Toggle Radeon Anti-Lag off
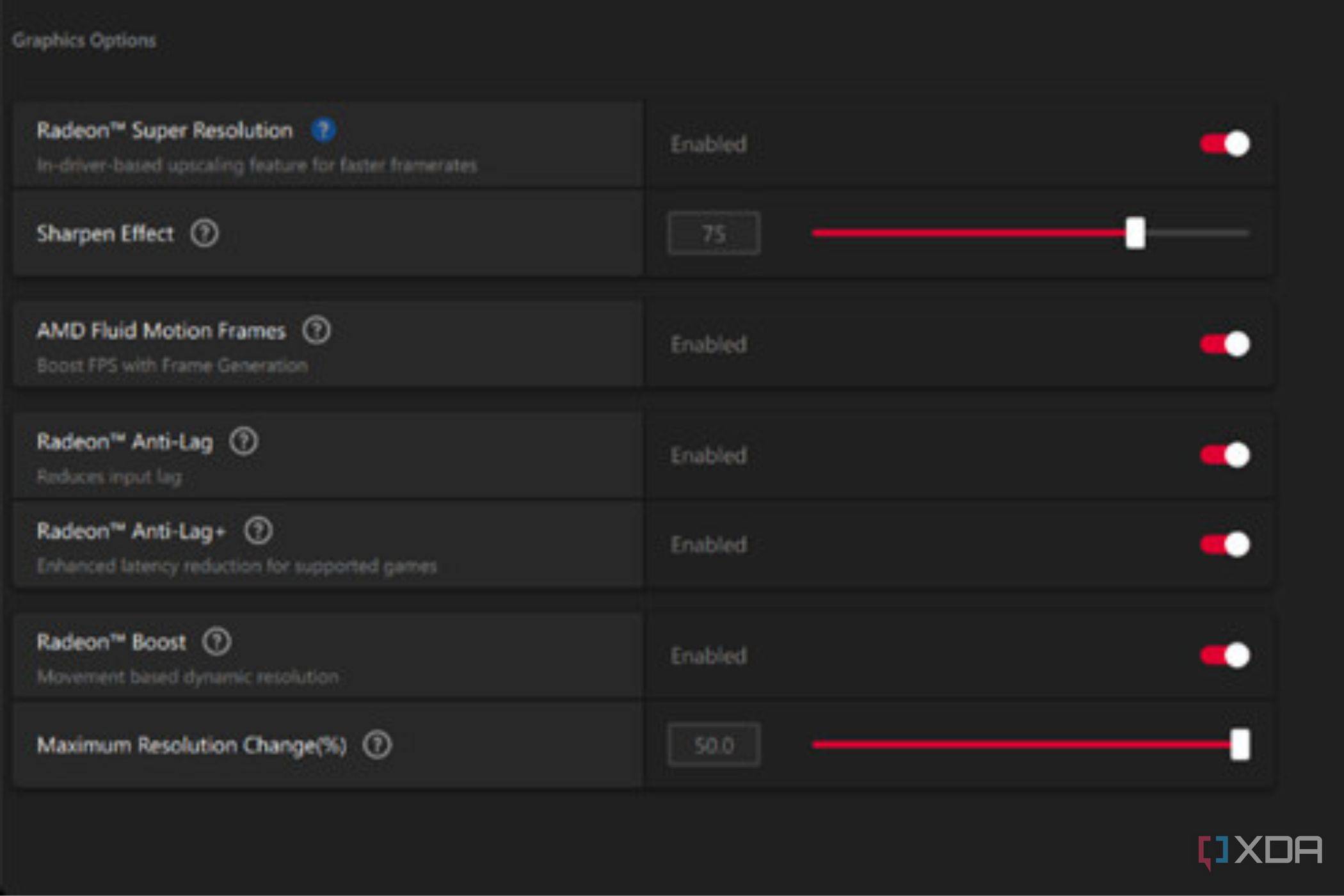Screen dimensions: 1344x896 click(1225, 455)
